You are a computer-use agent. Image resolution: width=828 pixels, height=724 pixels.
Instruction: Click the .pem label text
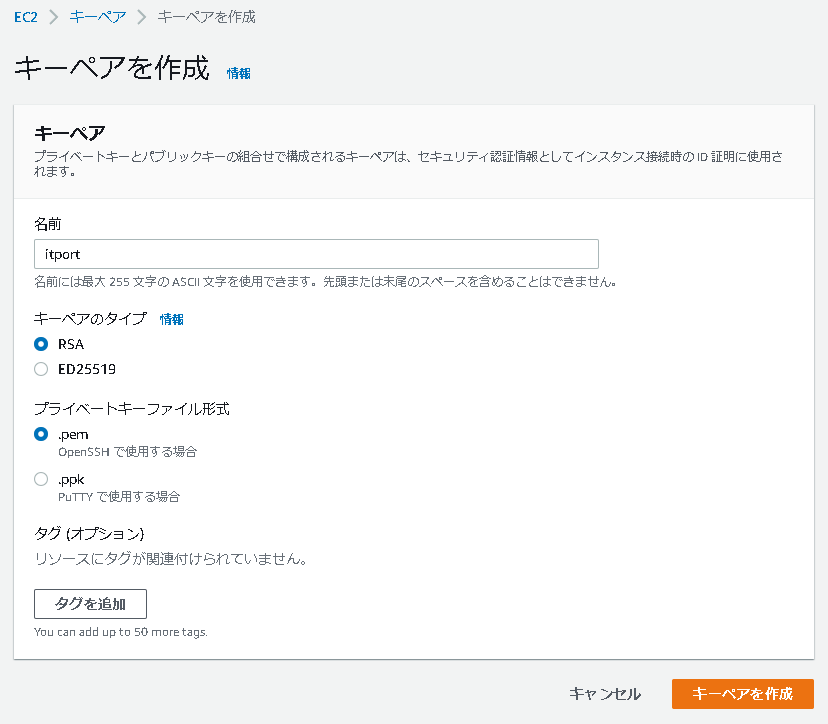73,435
